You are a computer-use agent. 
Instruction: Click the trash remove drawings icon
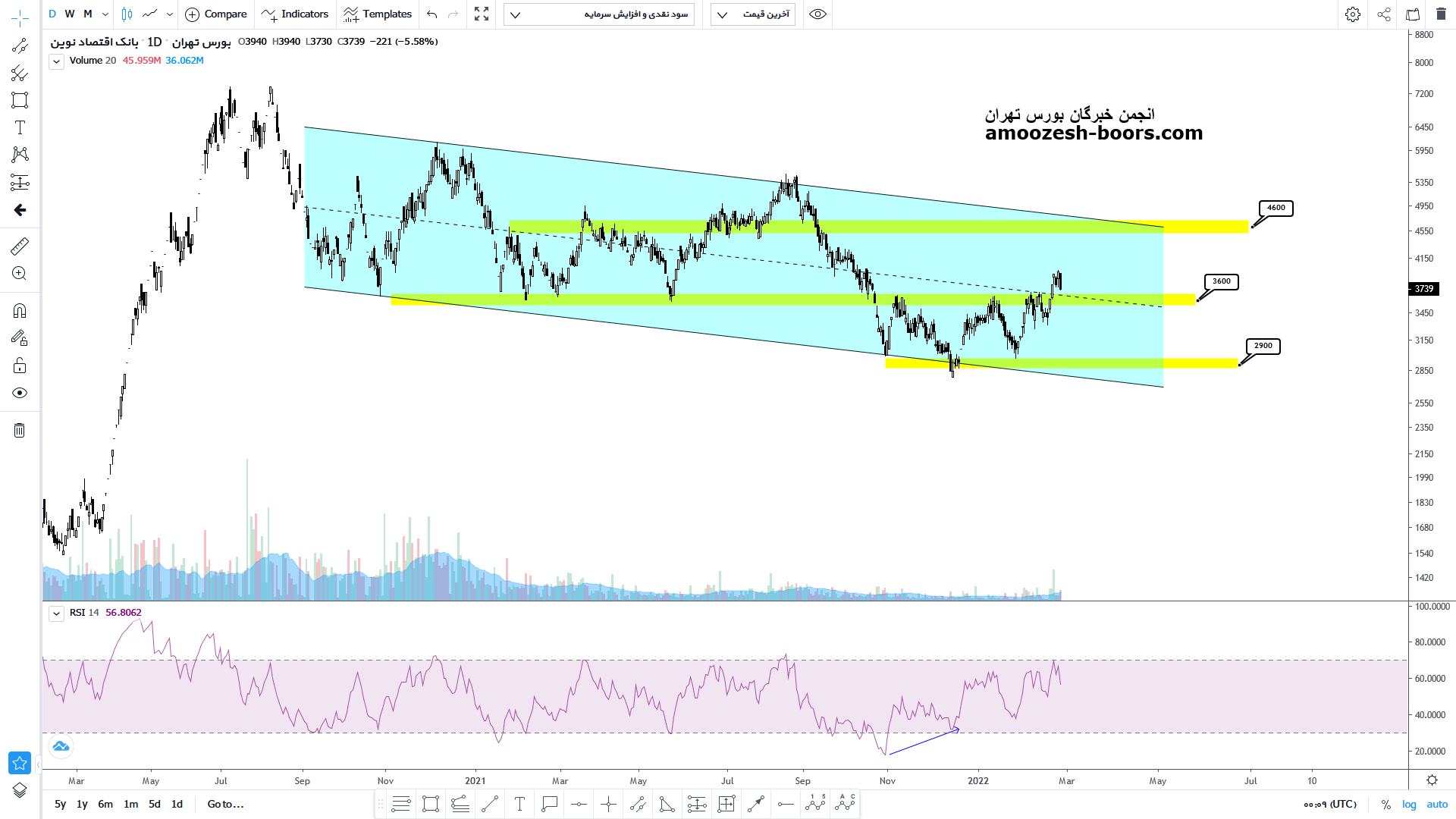click(x=20, y=431)
